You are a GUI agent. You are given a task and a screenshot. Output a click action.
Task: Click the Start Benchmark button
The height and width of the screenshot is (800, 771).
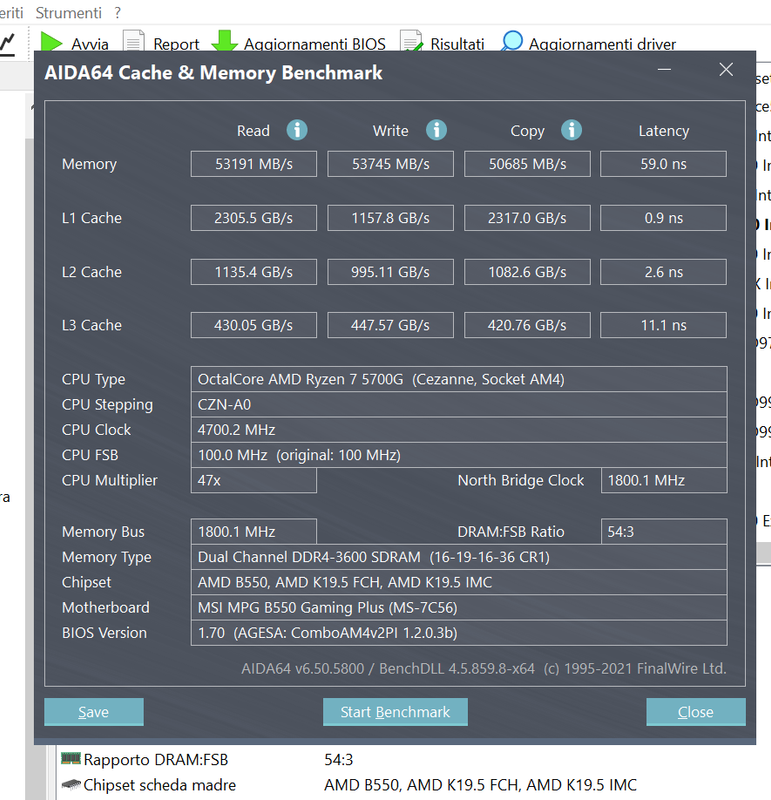click(395, 712)
